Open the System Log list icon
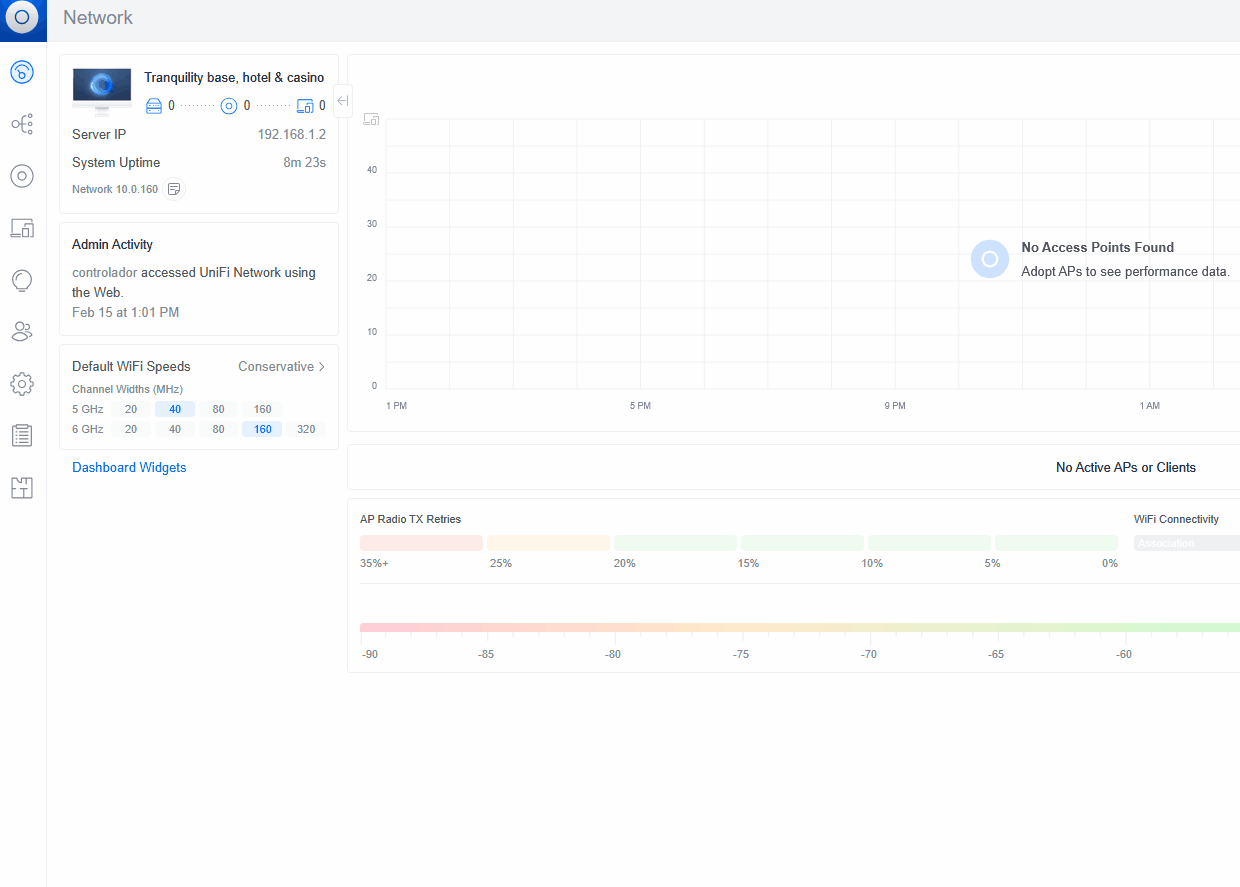Viewport: 1240px width, 887px height. tap(22, 436)
